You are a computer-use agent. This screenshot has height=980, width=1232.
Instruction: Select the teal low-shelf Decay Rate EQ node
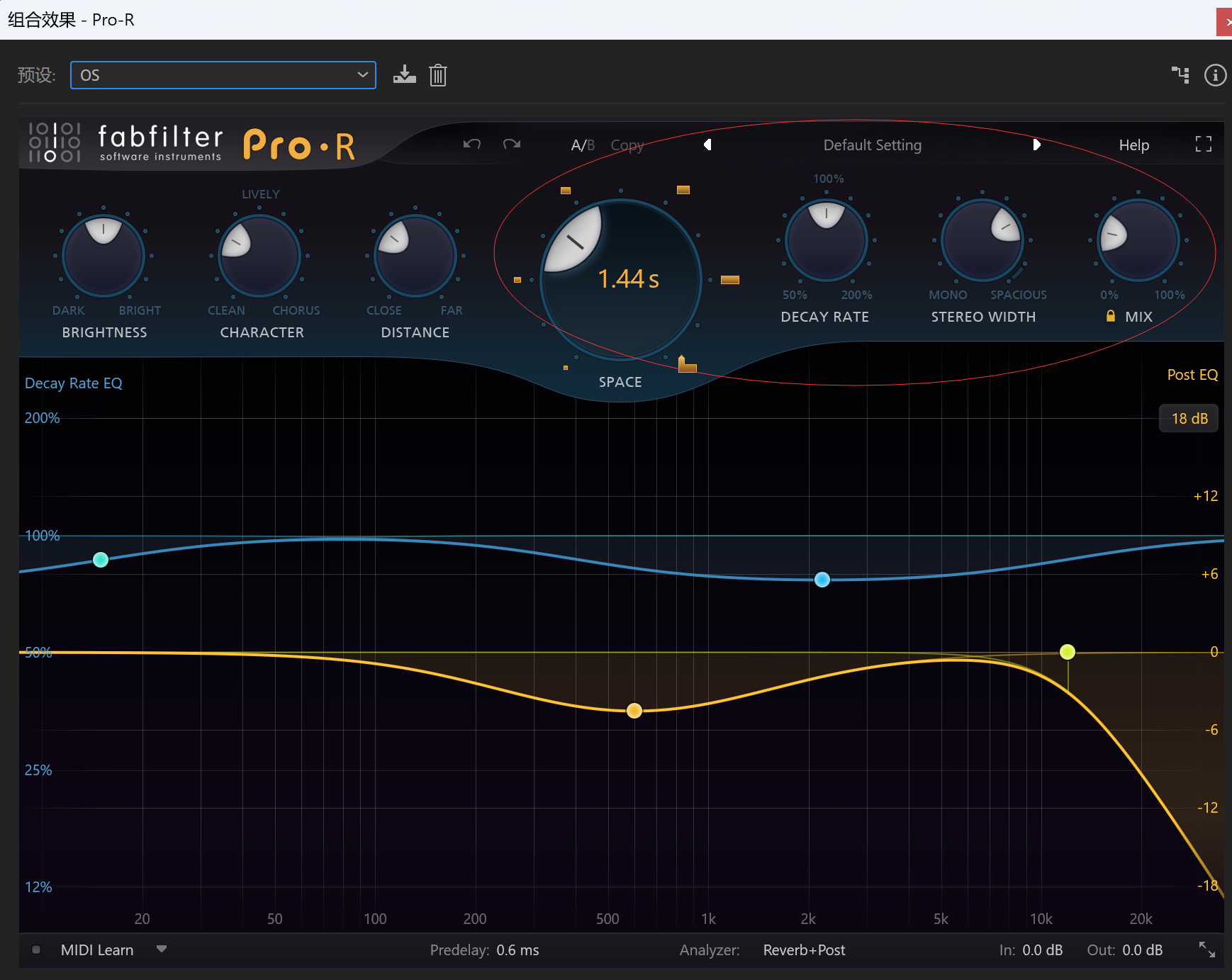pyautogui.click(x=101, y=560)
